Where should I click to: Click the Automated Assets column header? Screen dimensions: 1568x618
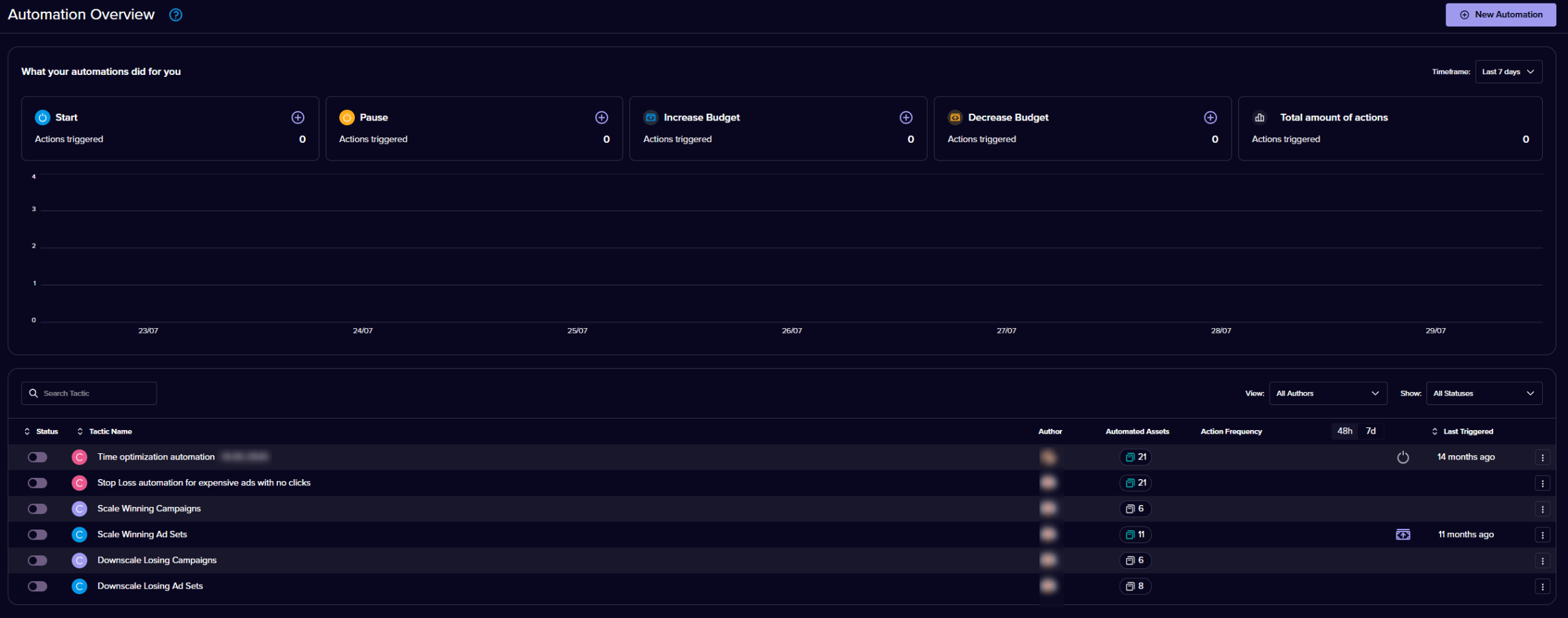1137,432
